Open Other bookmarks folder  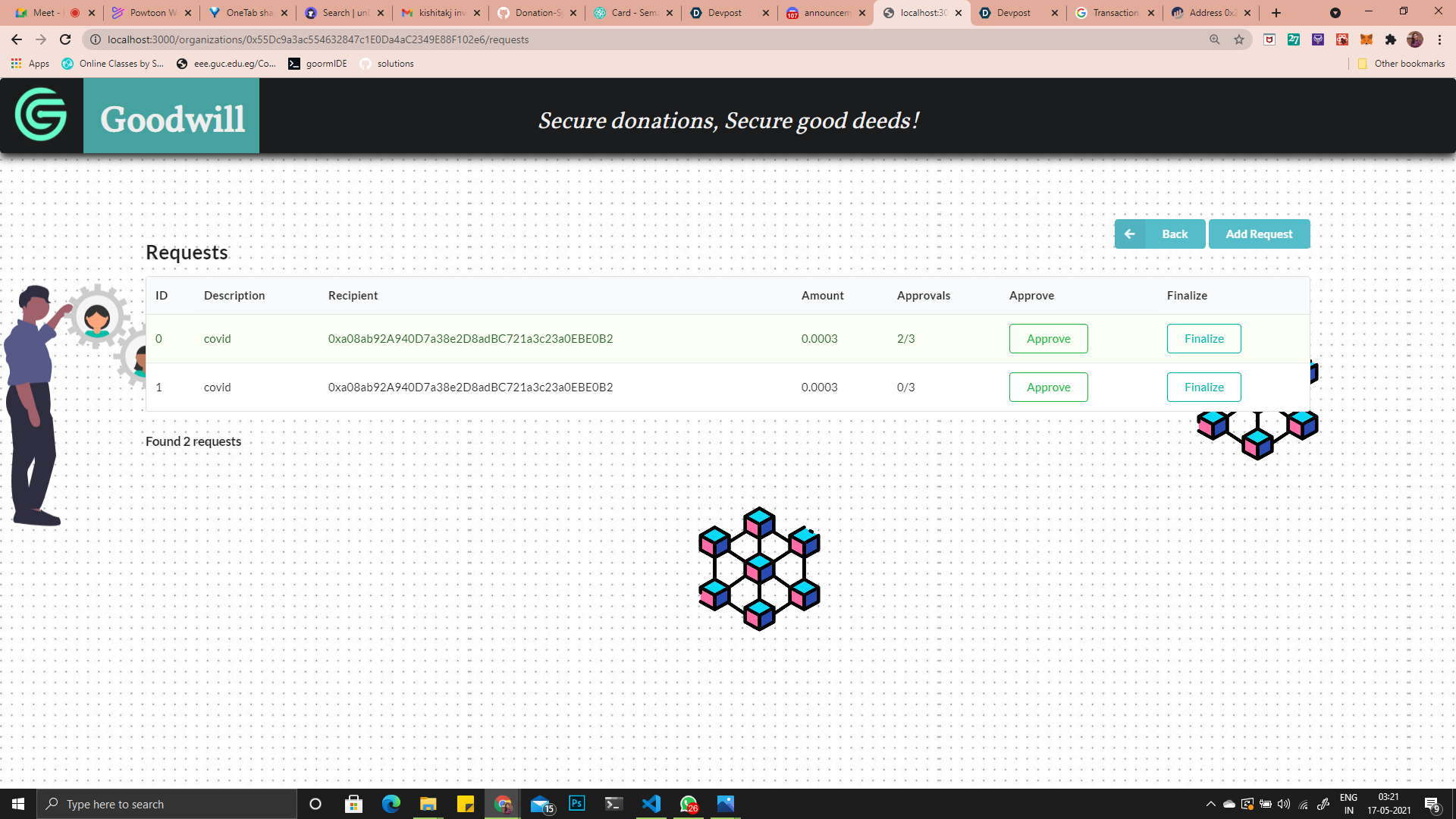[1401, 64]
